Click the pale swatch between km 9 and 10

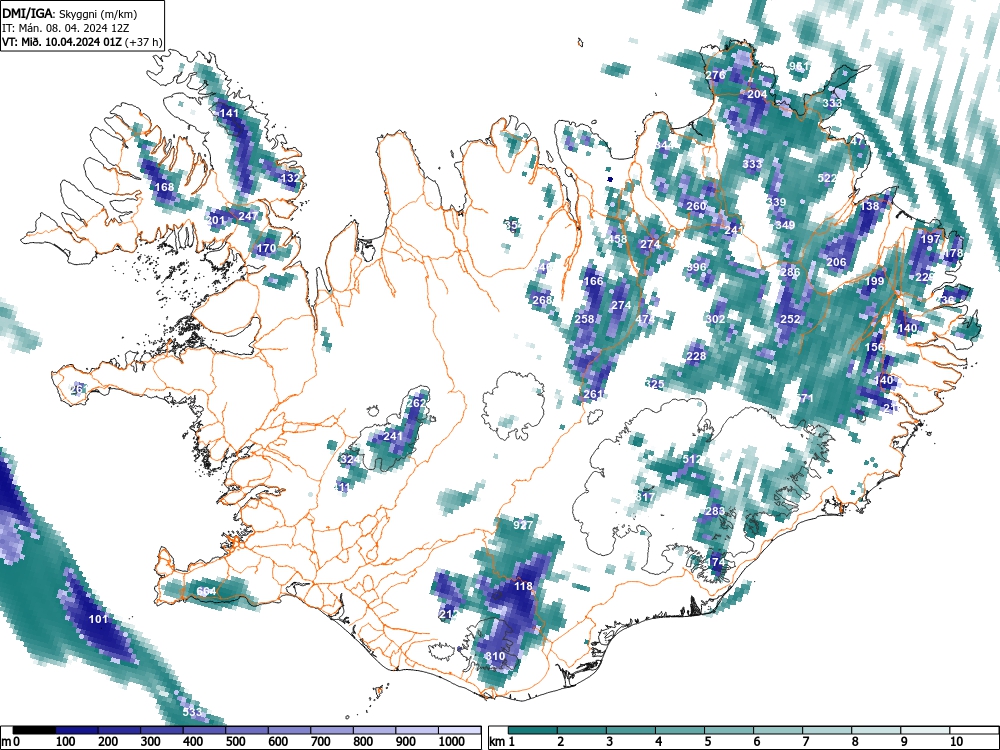click(925, 730)
